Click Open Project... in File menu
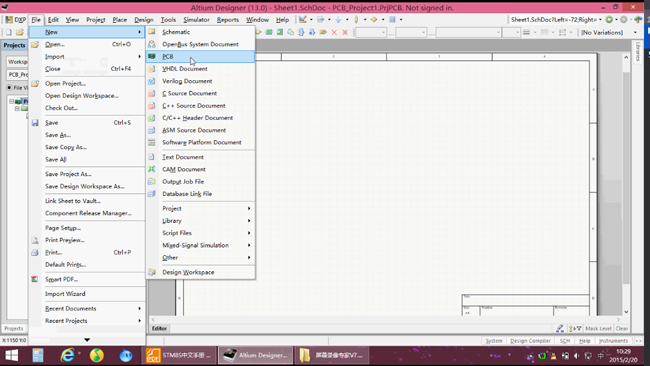The width and height of the screenshot is (650, 366). tap(87, 83)
